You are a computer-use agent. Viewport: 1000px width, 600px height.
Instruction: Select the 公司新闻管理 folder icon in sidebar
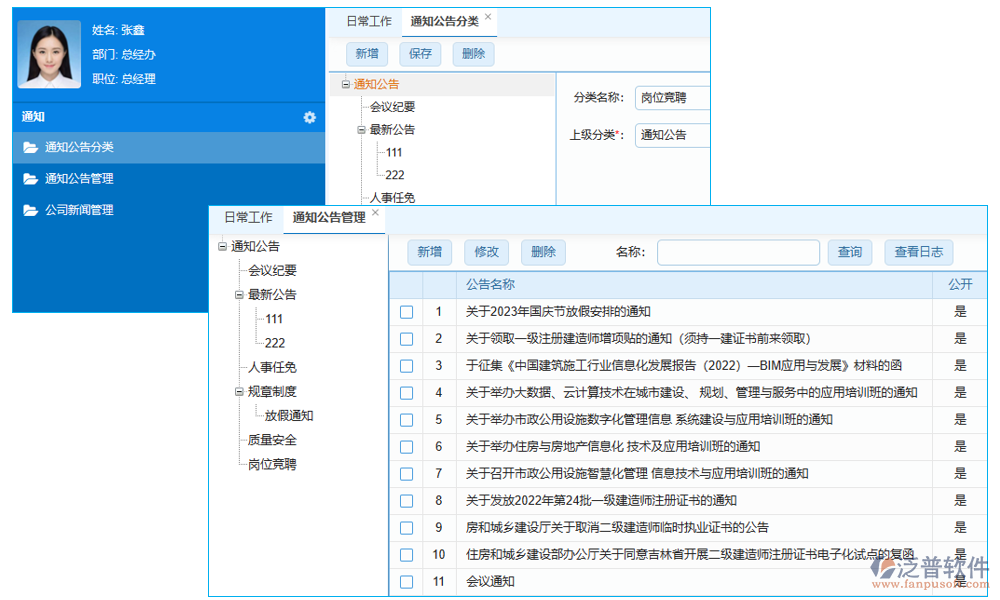click(29, 210)
